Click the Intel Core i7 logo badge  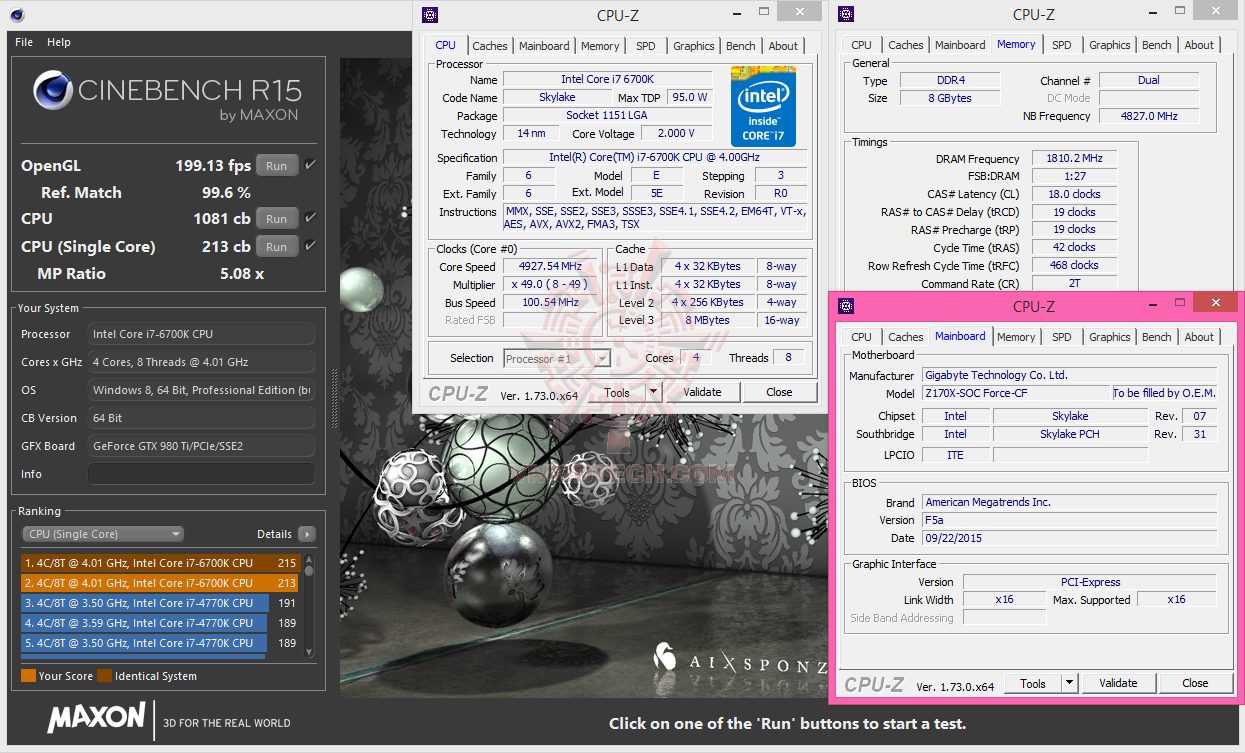tap(763, 106)
